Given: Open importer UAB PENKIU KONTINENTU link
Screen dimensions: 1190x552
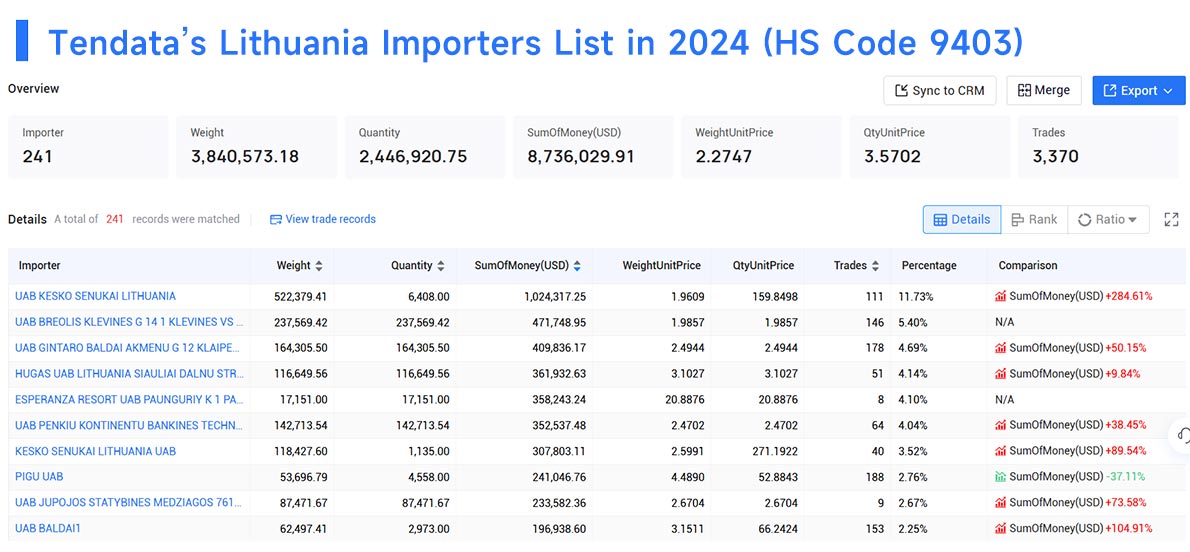Looking at the screenshot, I should 129,425.
